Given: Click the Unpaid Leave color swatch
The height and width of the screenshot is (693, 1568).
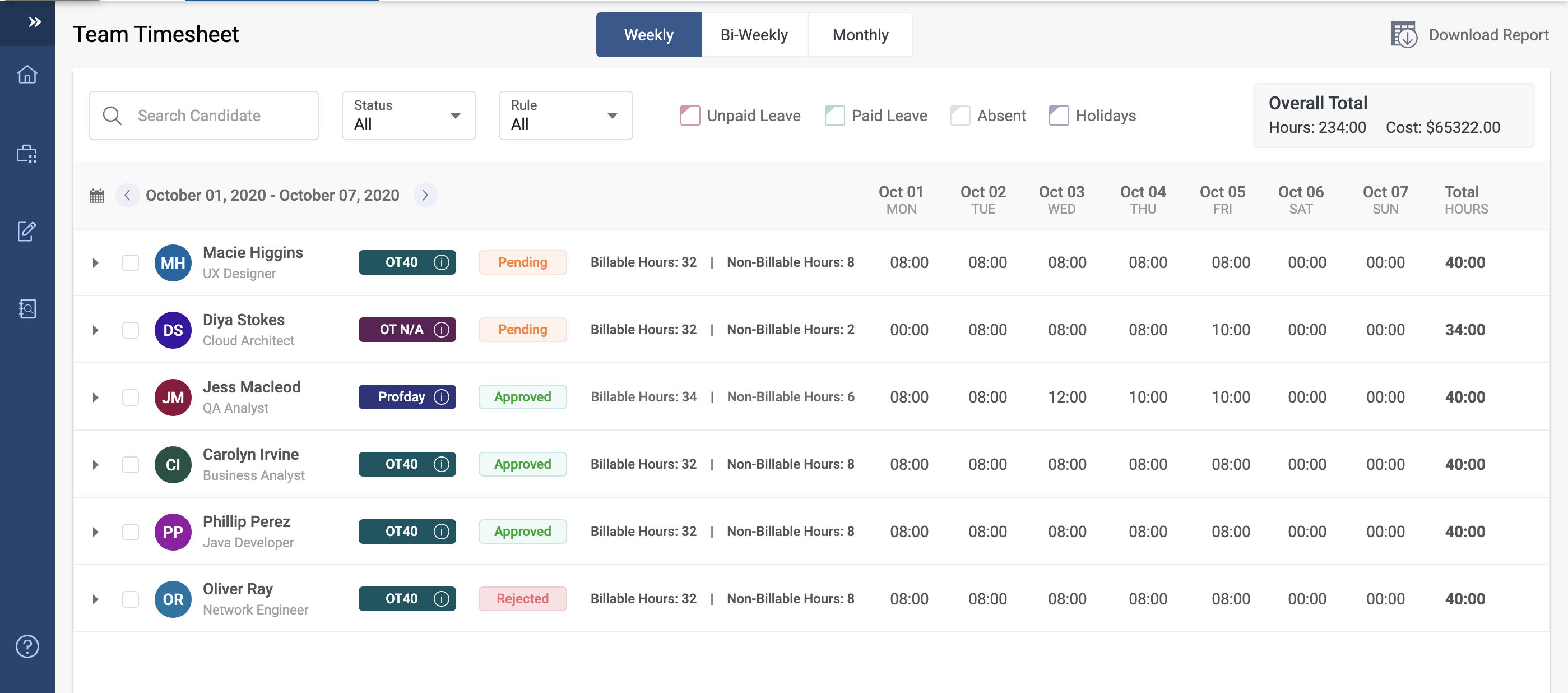Looking at the screenshot, I should [x=690, y=115].
